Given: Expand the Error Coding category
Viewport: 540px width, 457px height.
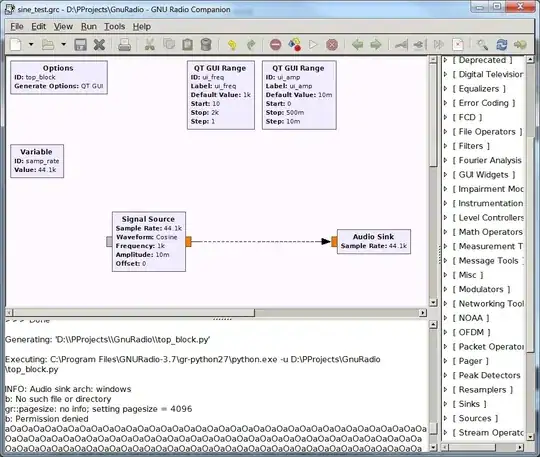Looking at the screenshot, I should 445,103.
